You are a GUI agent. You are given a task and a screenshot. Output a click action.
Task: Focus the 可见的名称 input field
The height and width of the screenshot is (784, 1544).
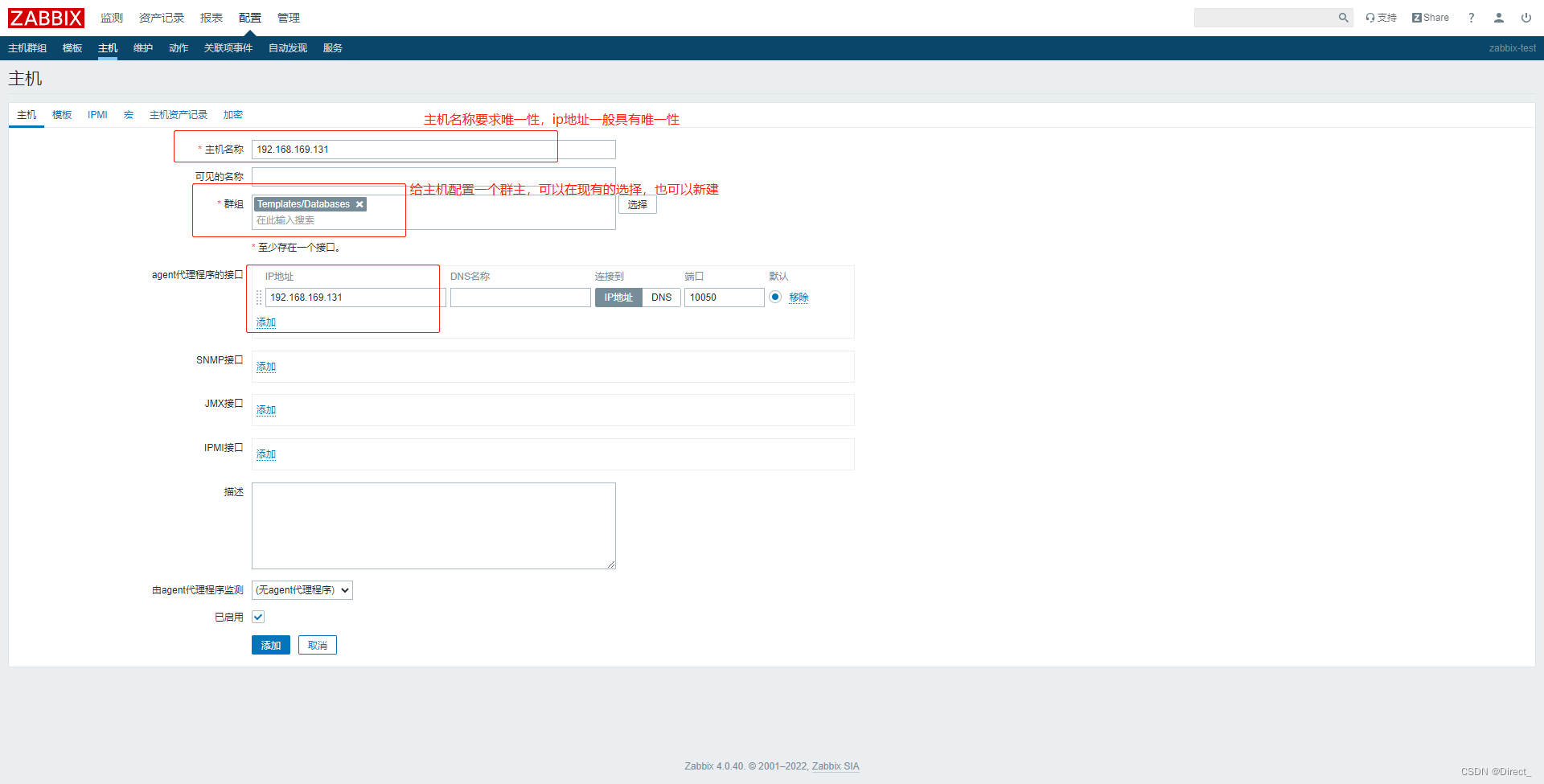[433, 177]
